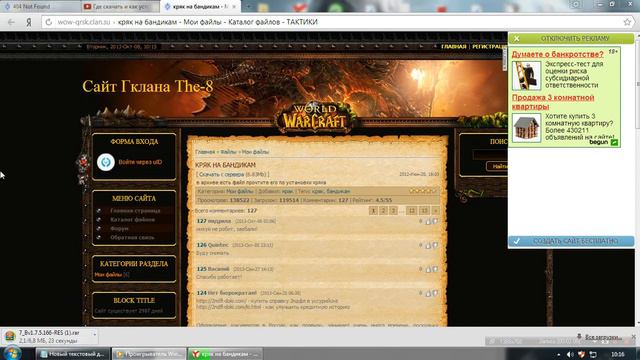Switch to 'Проигрыватель Win...' taskbar window

(149, 354)
